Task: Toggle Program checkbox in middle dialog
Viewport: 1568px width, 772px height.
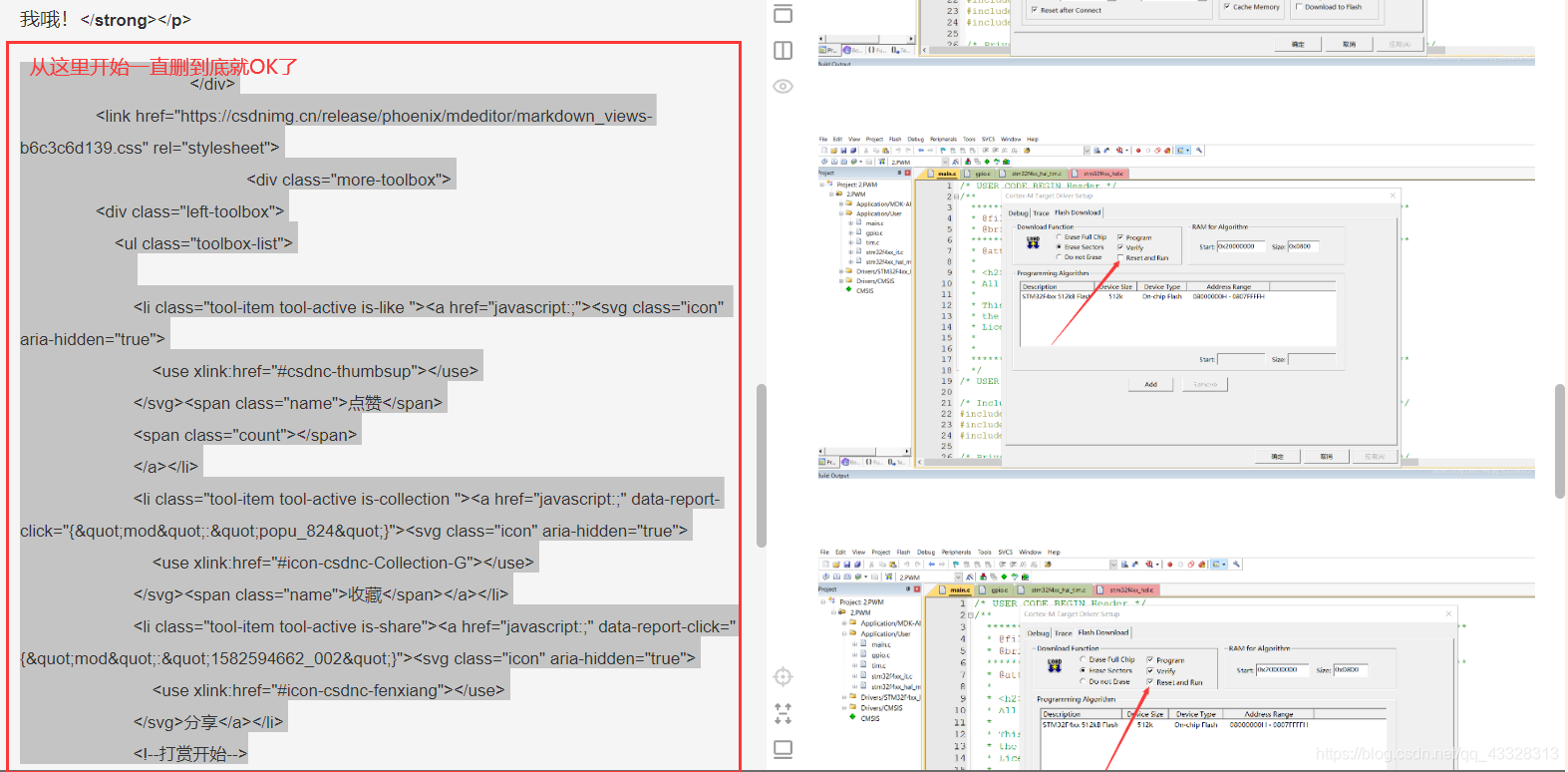Action: [x=1120, y=237]
